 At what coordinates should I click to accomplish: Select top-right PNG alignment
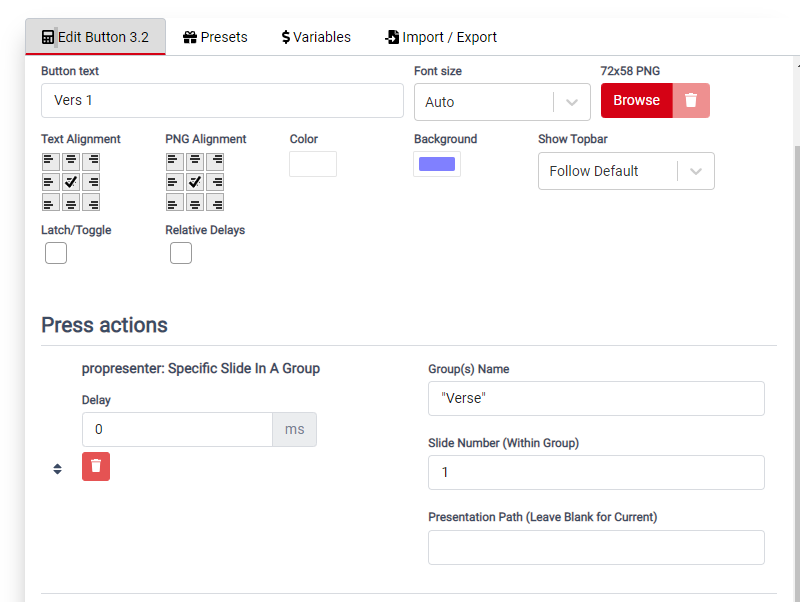(215, 160)
